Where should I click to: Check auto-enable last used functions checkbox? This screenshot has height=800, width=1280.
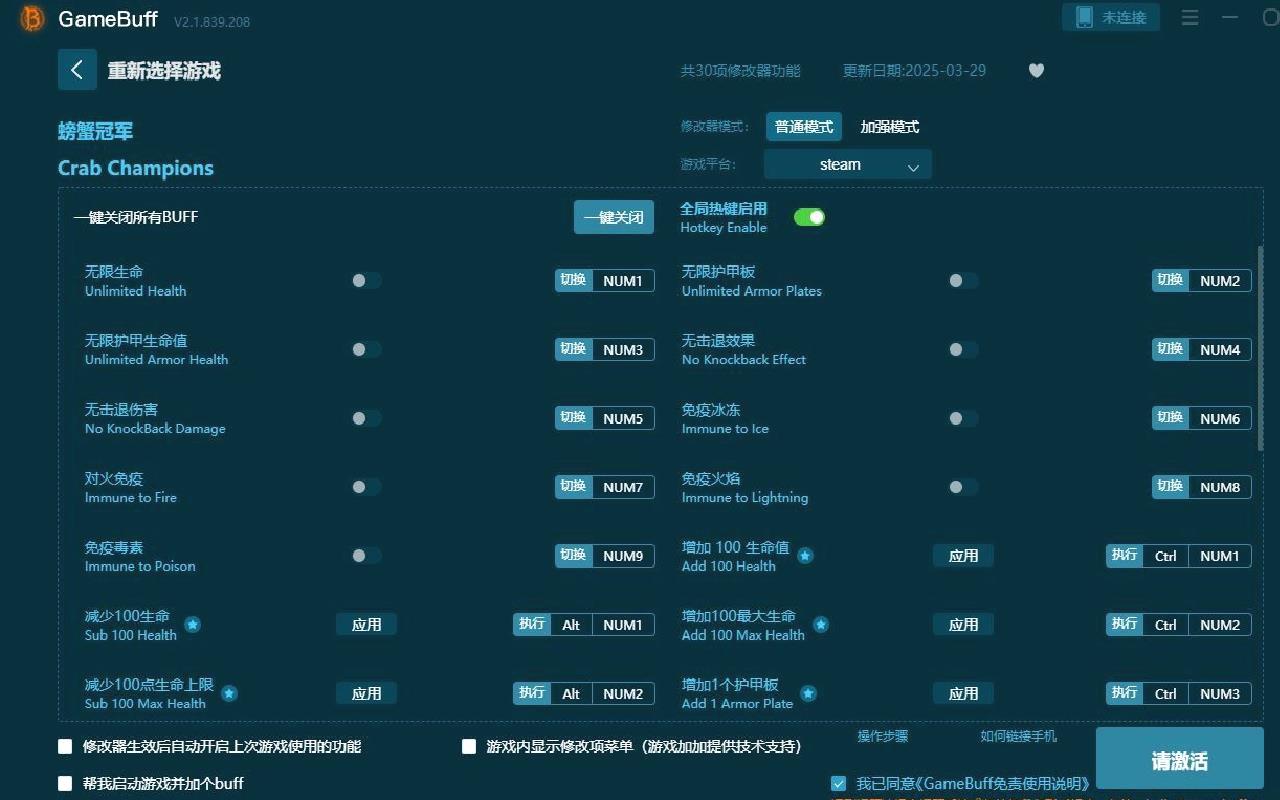(65, 746)
